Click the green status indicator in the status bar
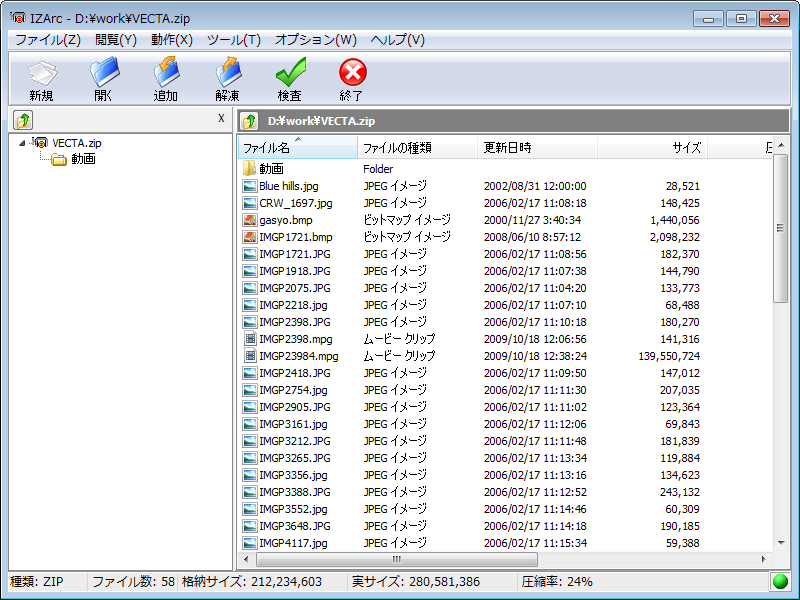 point(780,581)
